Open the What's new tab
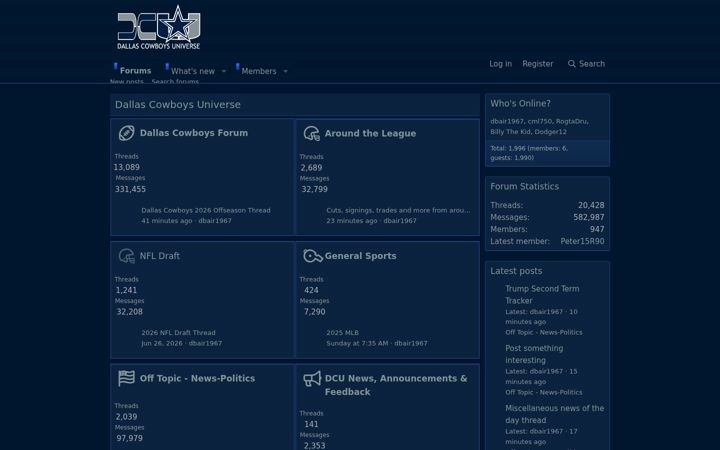Image resolution: width=720 pixels, height=450 pixels. coord(193,71)
